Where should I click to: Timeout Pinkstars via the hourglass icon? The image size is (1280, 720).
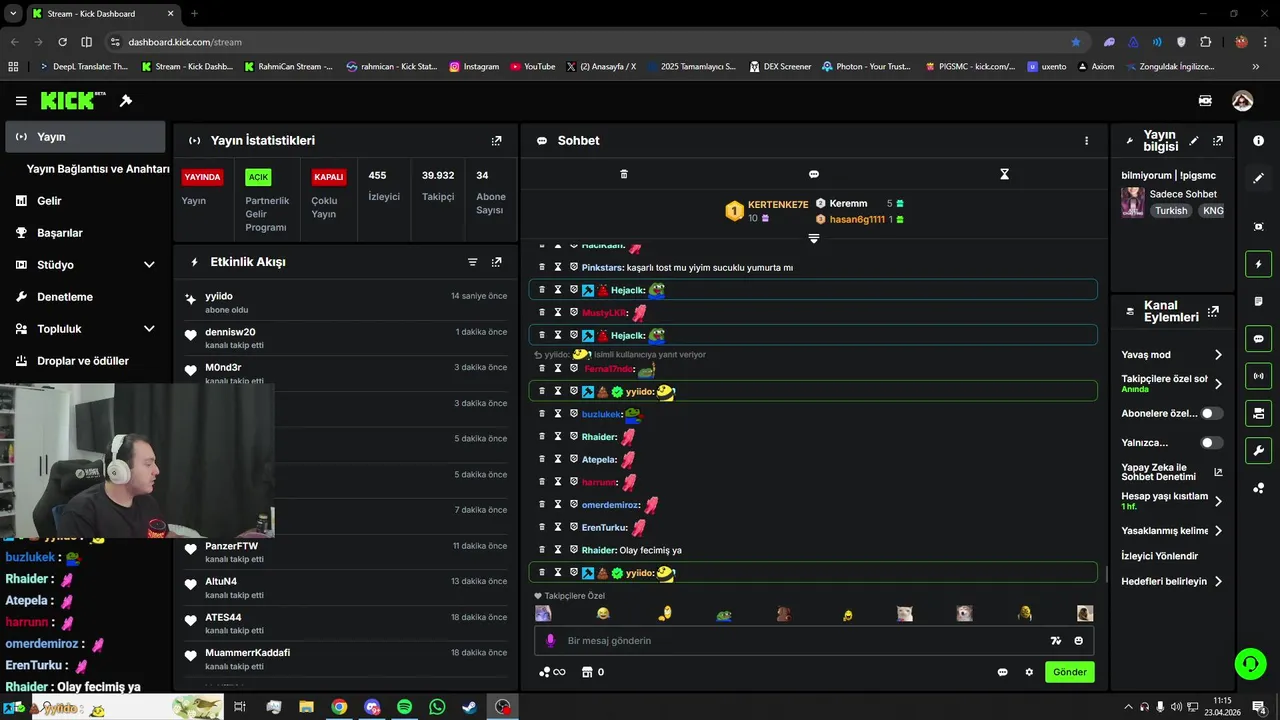(x=558, y=267)
